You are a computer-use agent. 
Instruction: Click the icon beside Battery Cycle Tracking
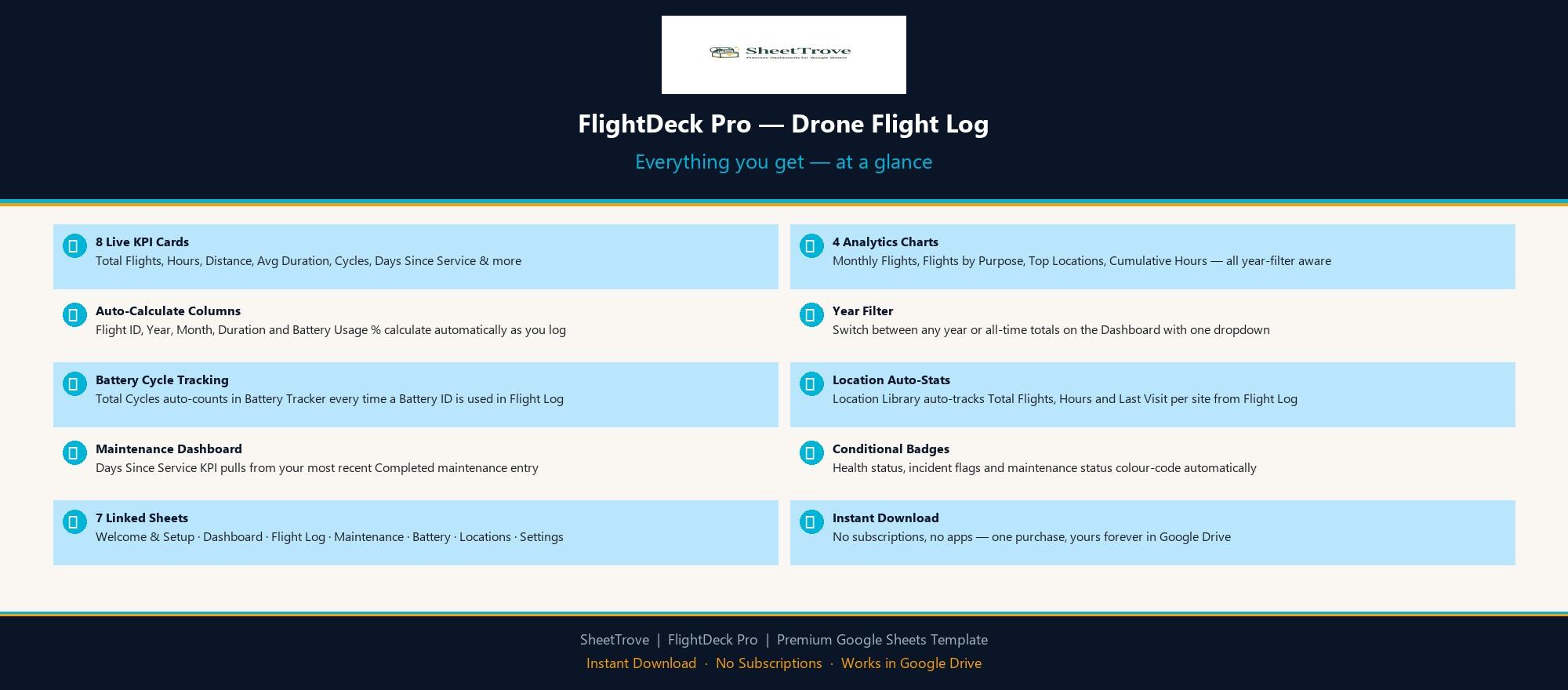click(74, 383)
